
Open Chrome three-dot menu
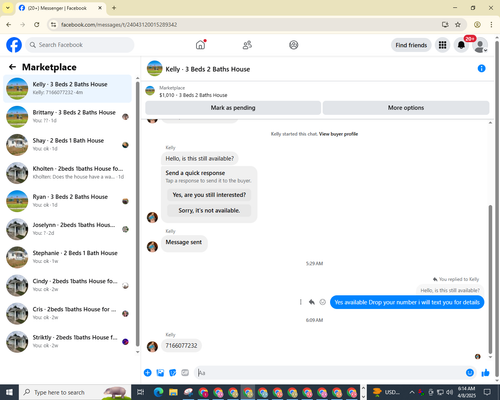click(491, 24)
